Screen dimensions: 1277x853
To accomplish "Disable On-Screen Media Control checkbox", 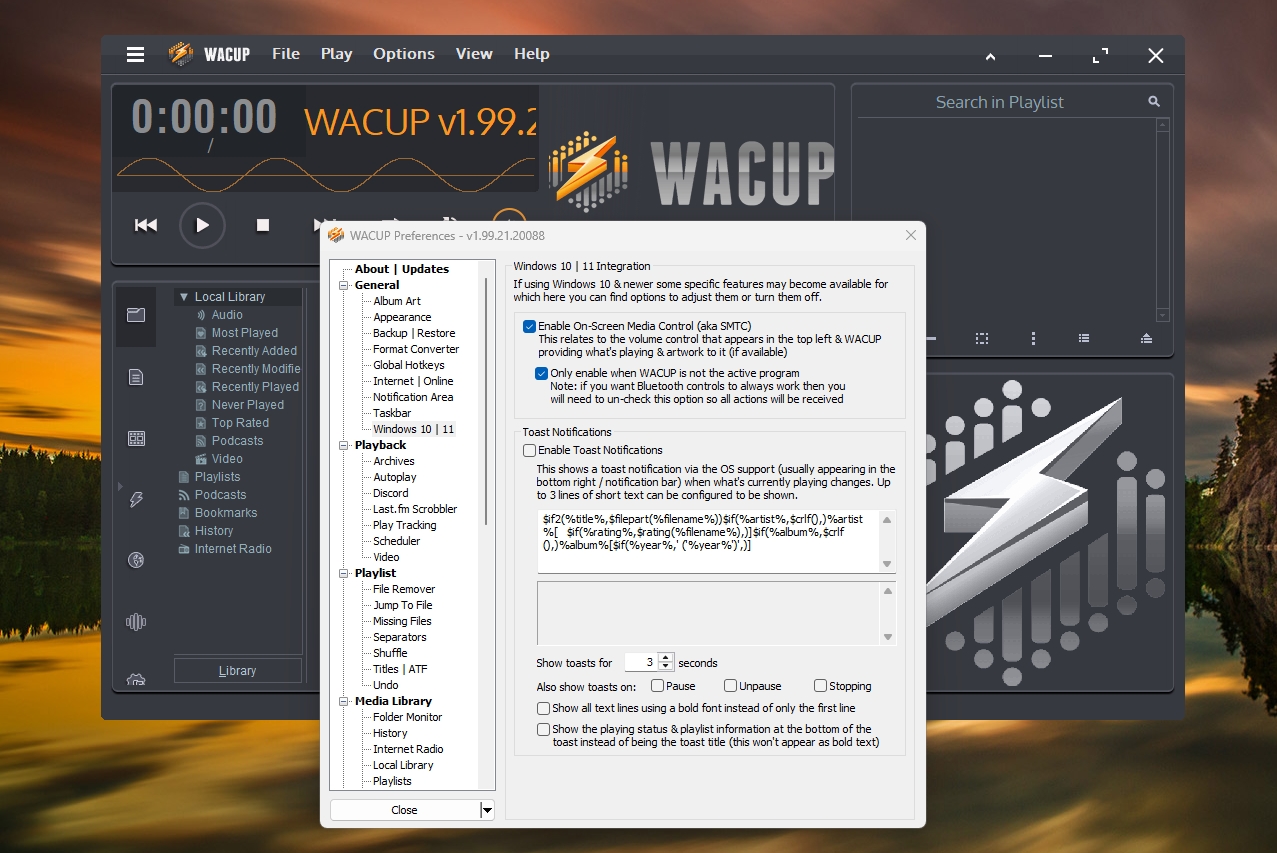I will pos(529,326).
